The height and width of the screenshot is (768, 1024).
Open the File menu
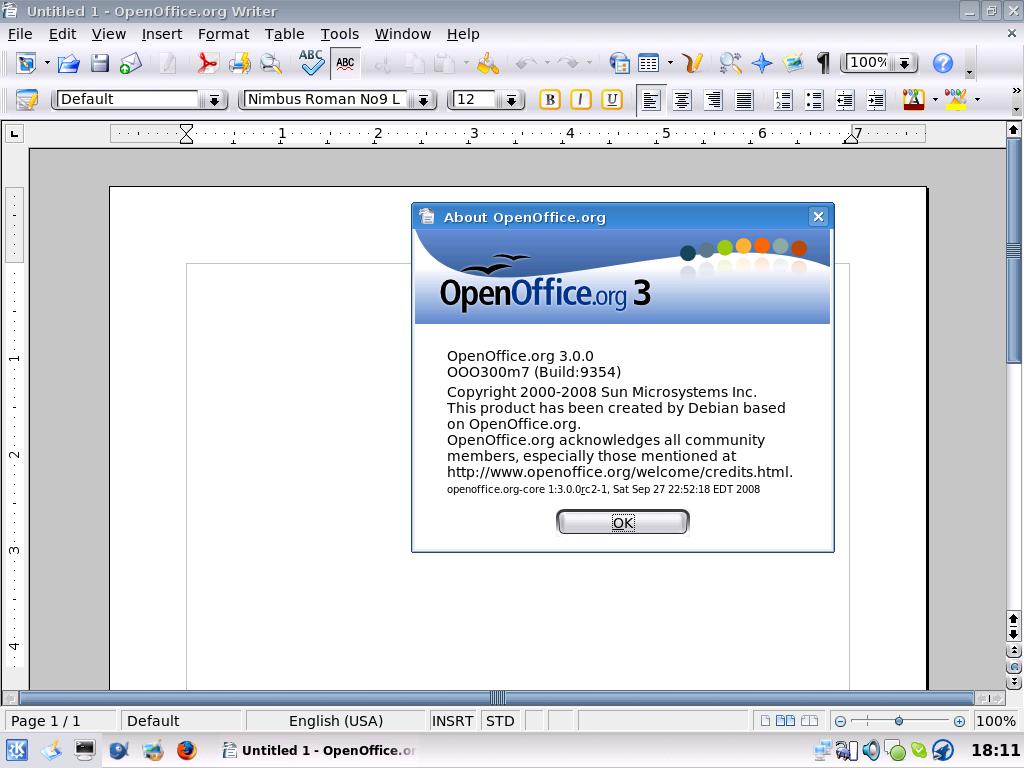(20, 34)
